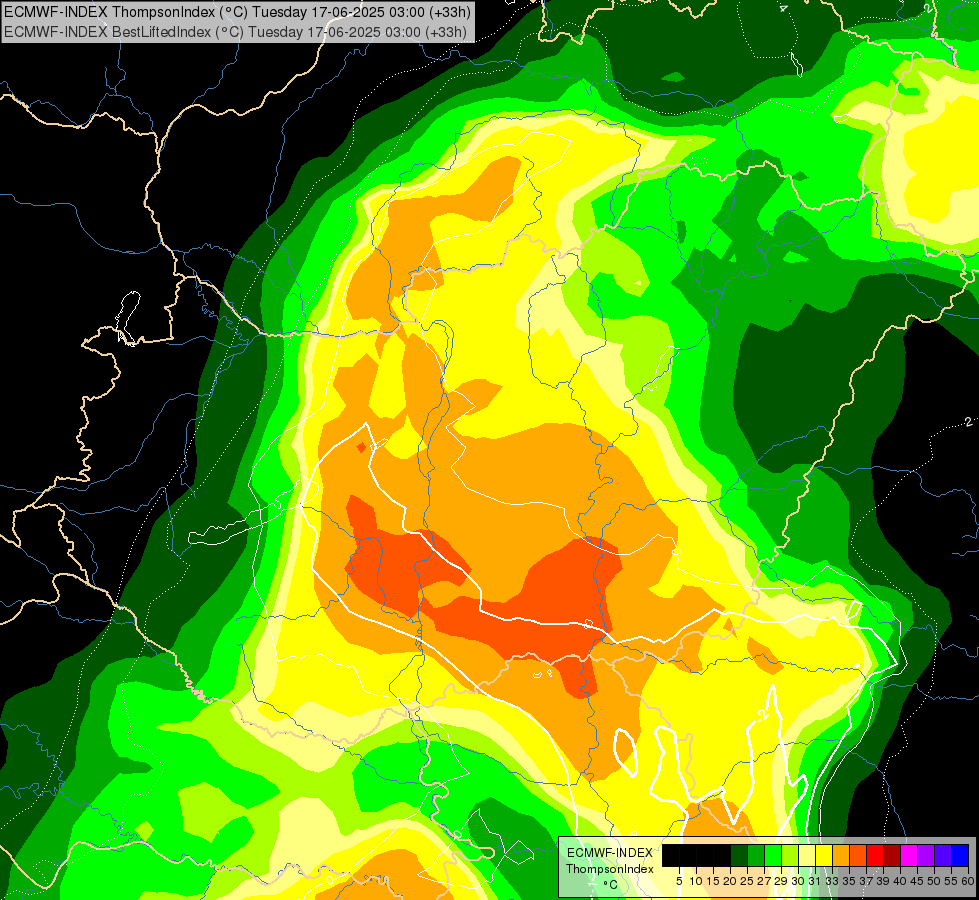The image size is (979, 900).
Task: Select the bright green 27–29 legend swatch
Action: [x=773, y=855]
